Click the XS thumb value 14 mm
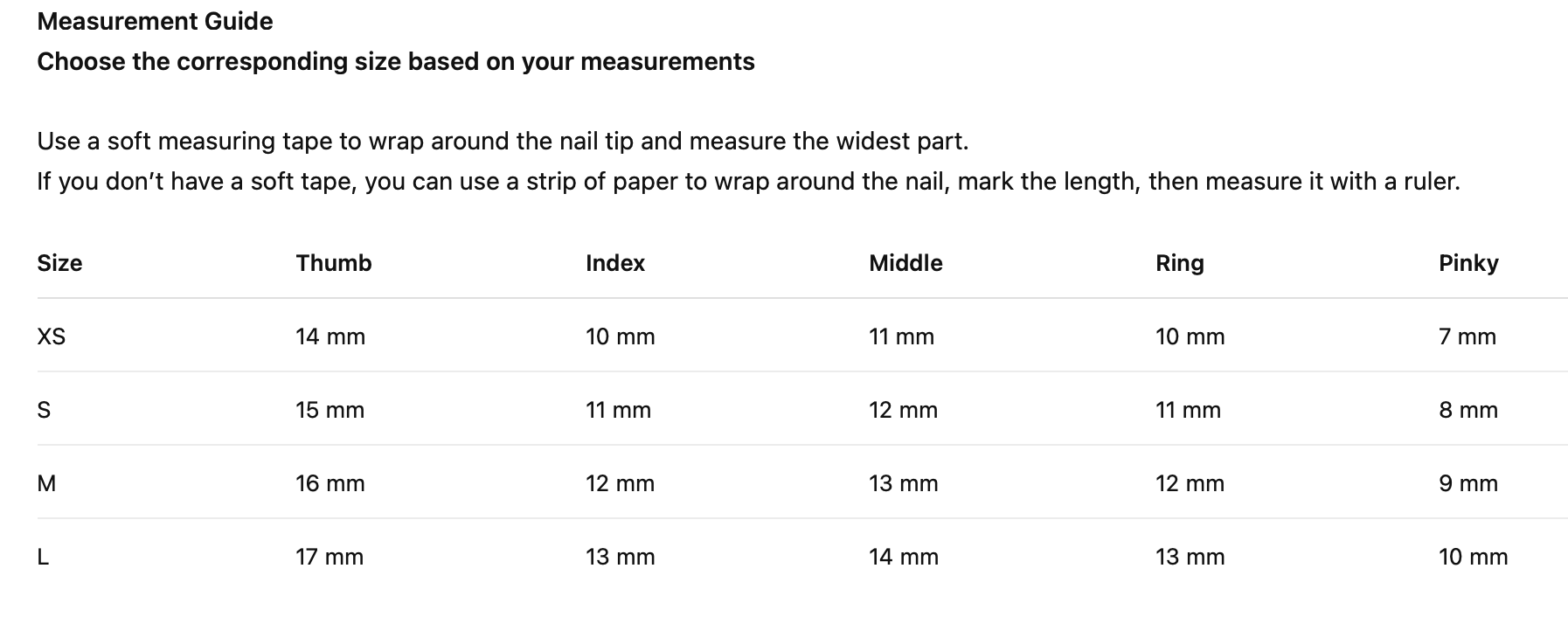Viewport: 1568px width, 624px height. [x=330, y=336]
